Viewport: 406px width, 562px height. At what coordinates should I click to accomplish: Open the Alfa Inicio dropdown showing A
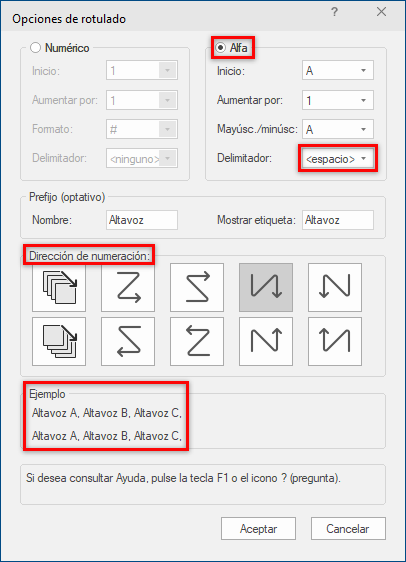coord(338,70)
